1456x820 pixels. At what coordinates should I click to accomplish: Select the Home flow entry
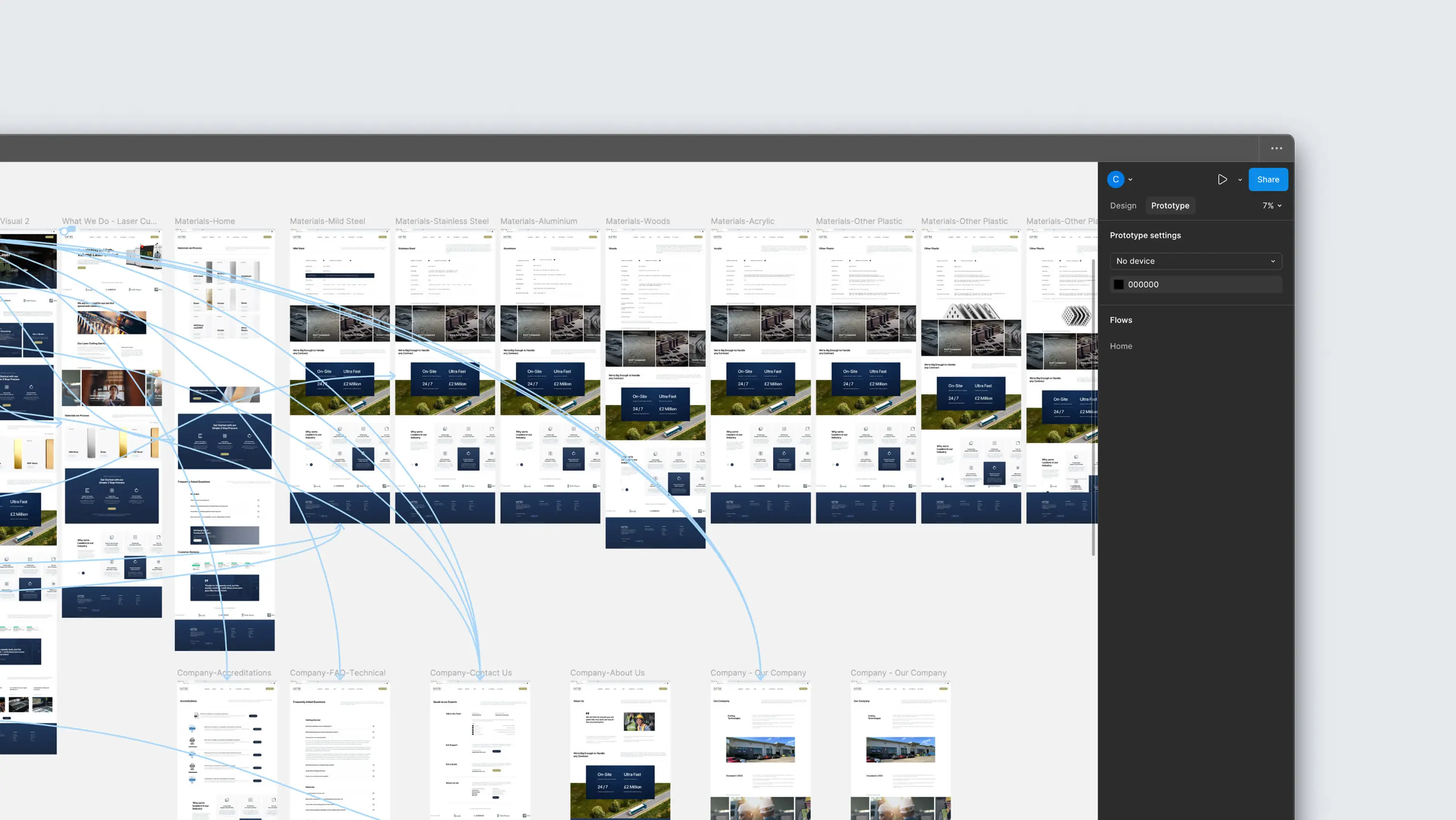[x=1120, y=346]
